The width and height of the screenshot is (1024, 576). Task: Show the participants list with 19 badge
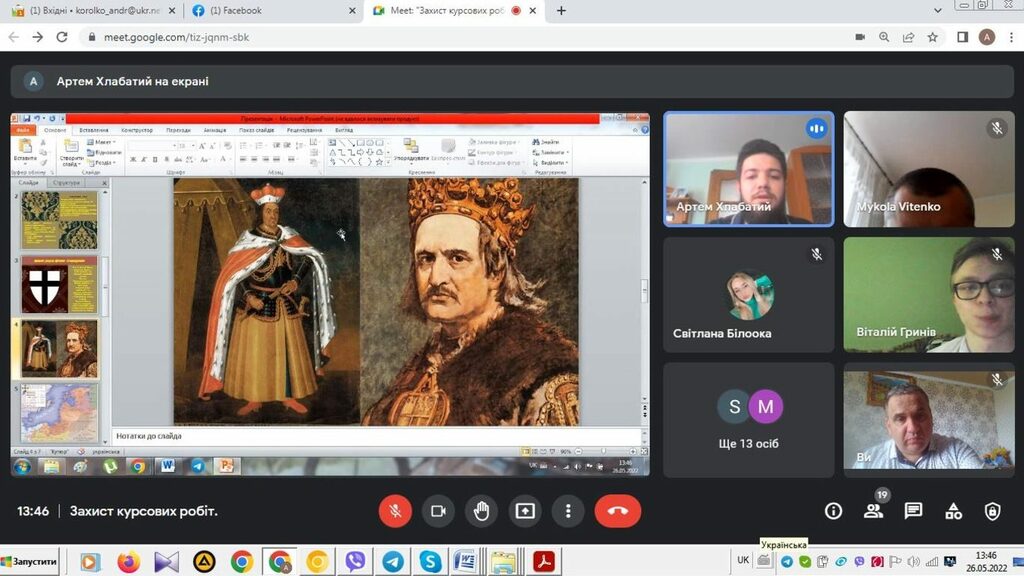coord(873,511)
